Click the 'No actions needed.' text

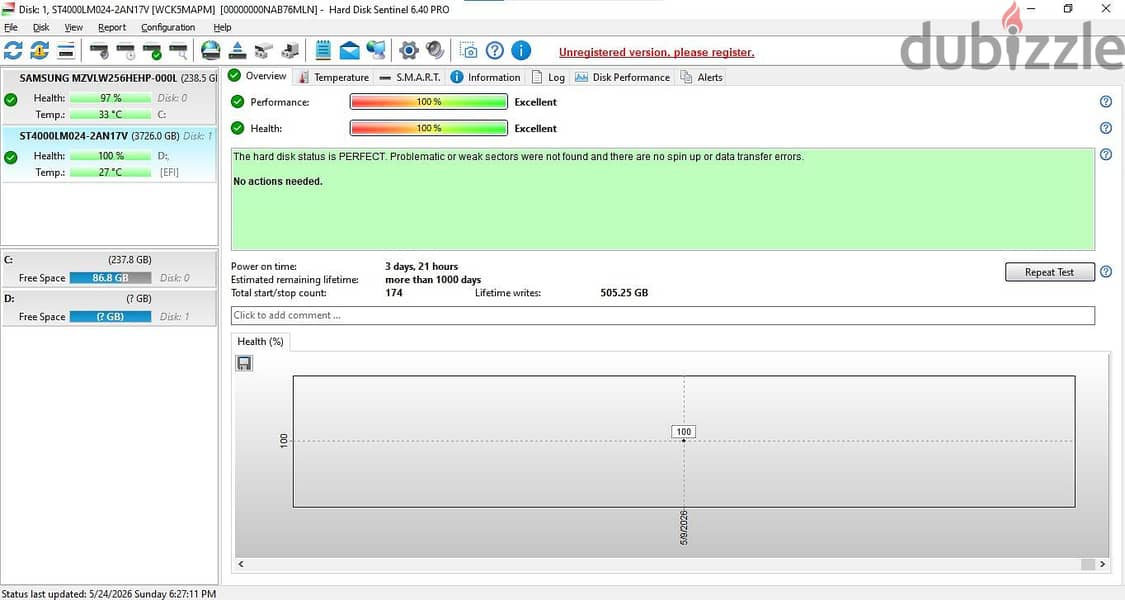coord(278,182)
